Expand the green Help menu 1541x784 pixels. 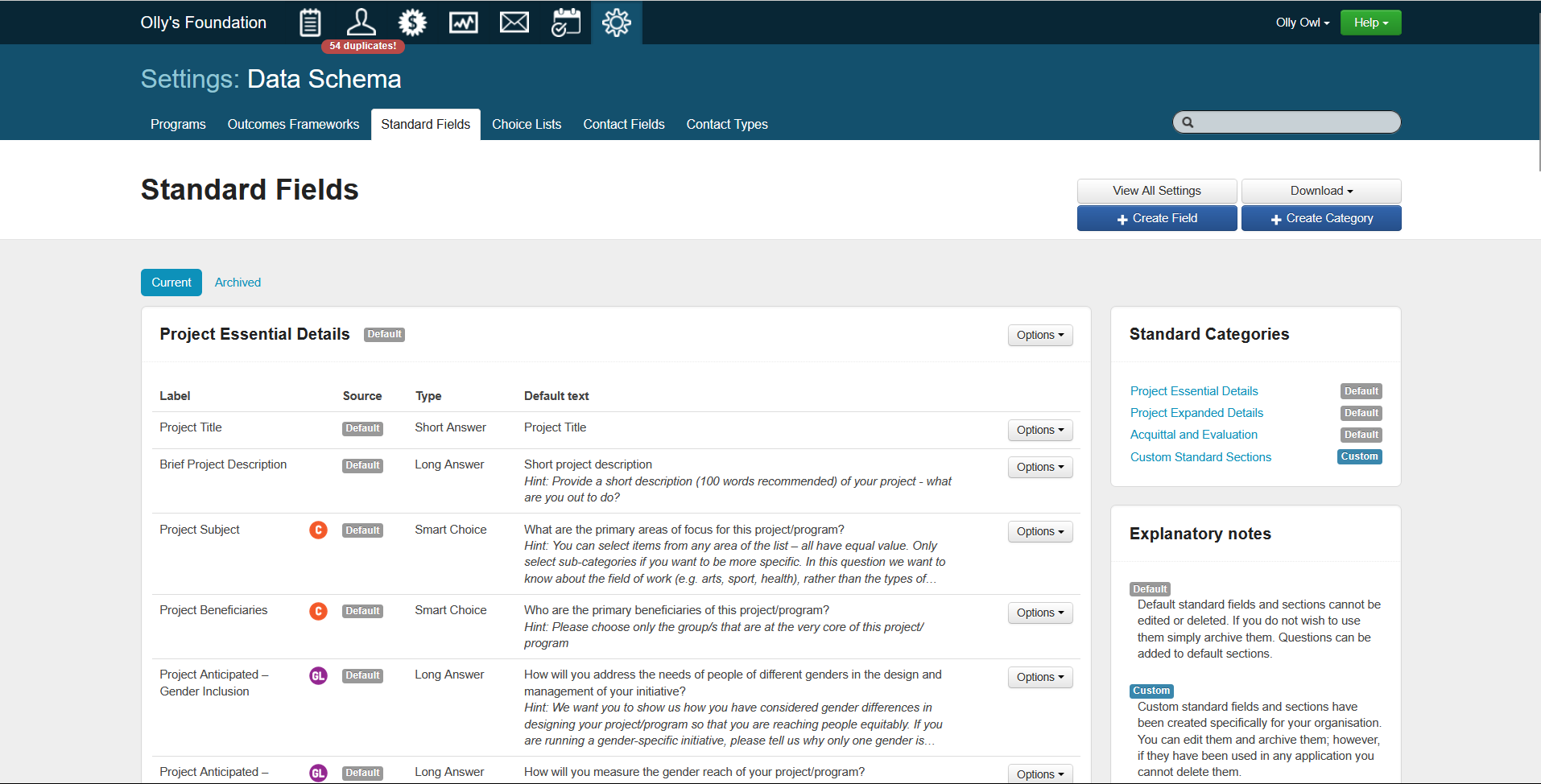pyautogui.click(x=1370, y=23)
